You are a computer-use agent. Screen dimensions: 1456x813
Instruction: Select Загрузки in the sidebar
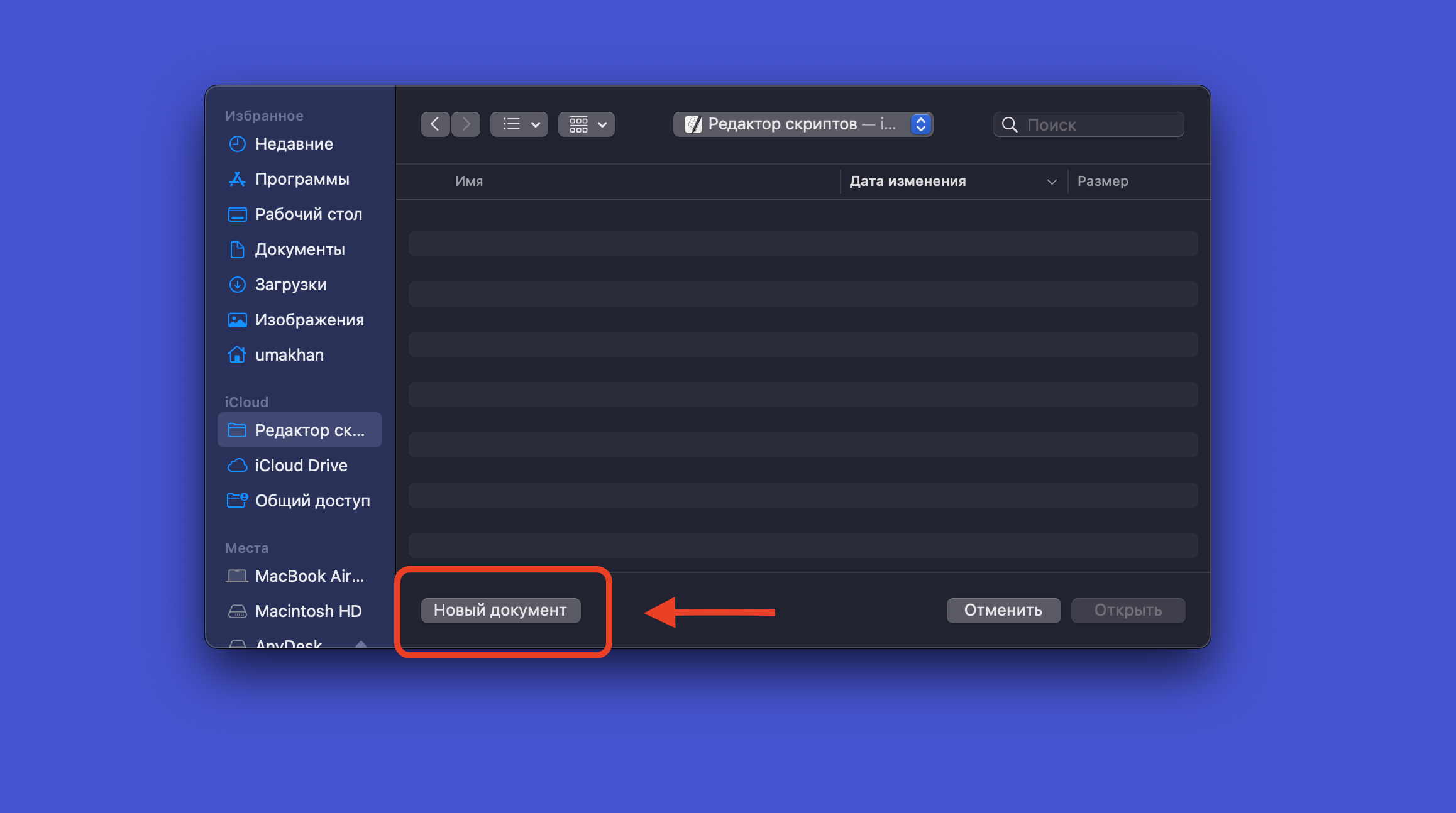(290, 285)
